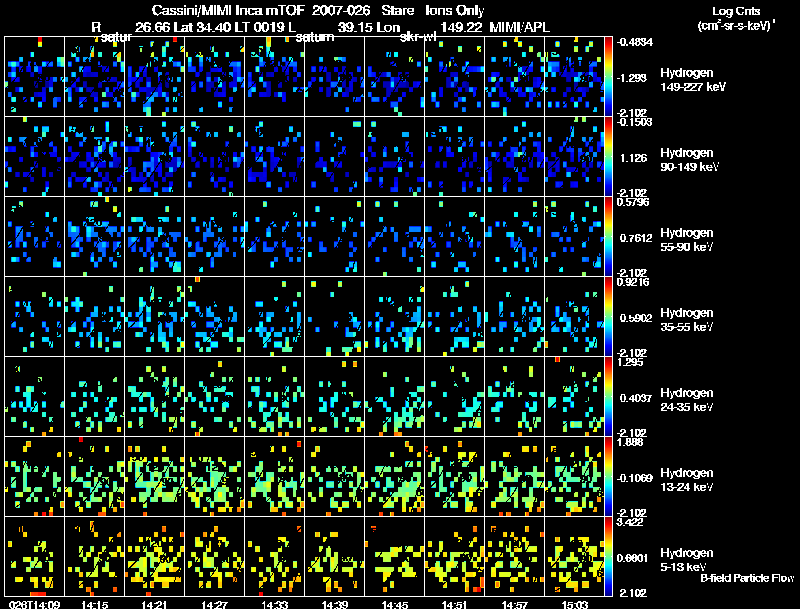Viewport: 800px width, 609px height.
Task: Click the color bar for 13-24 keV row
Action: 608,476
